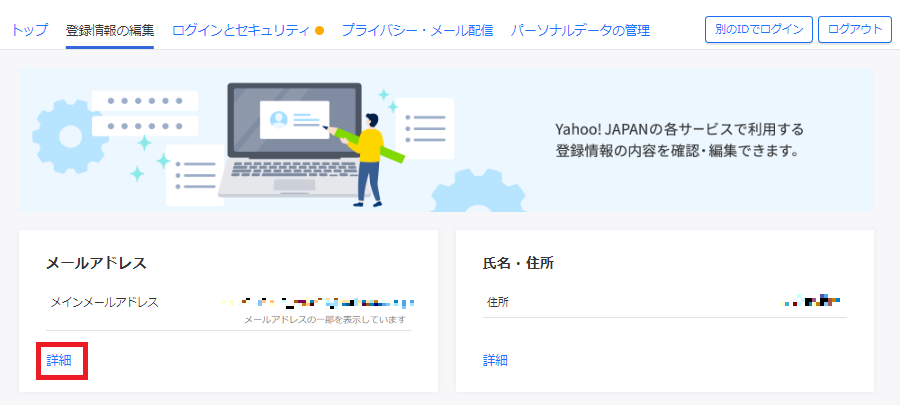Click the password dots card in banner

[144, 113]
